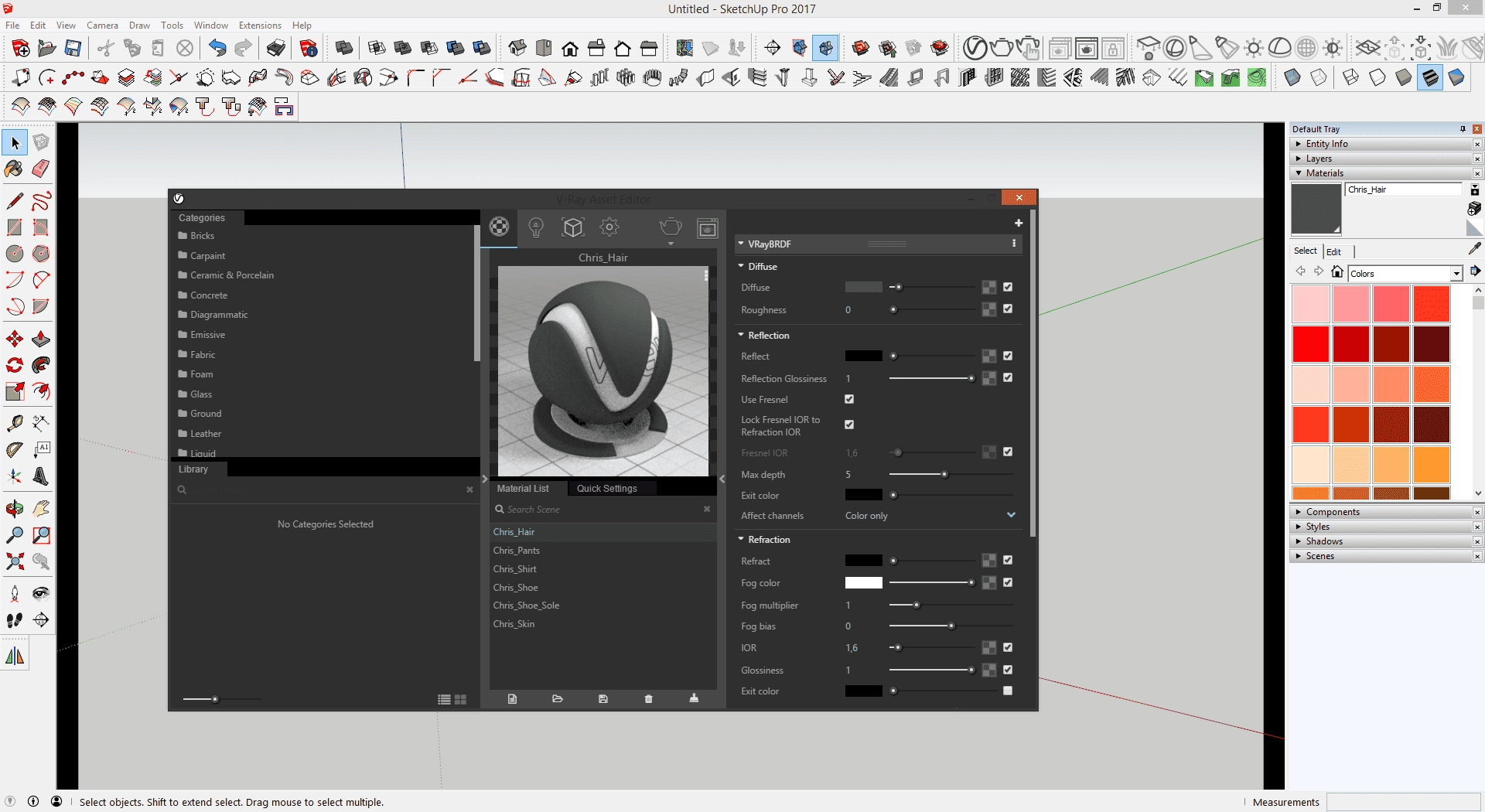Select the Chris_Shoe_Sole material
Viewport: 1485px width, 812px height.
[603, 606]
